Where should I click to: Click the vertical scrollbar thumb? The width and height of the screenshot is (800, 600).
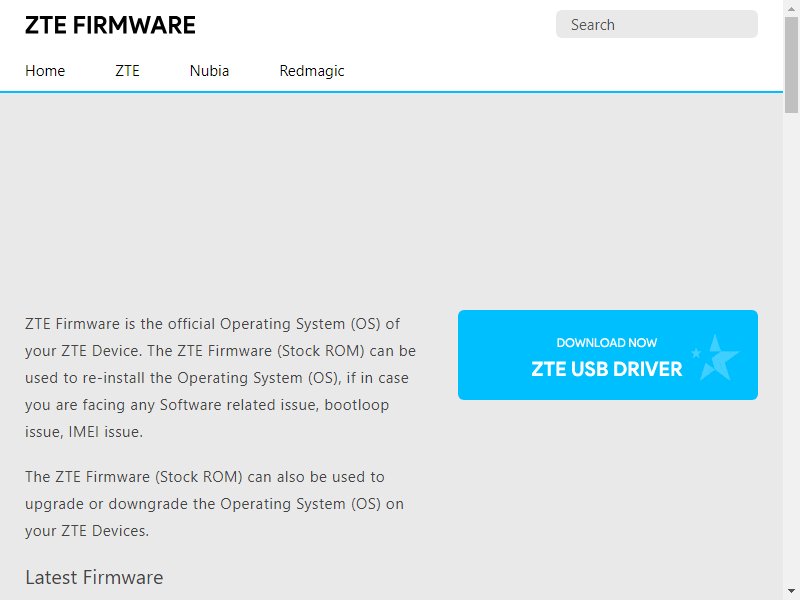point(791,65)
